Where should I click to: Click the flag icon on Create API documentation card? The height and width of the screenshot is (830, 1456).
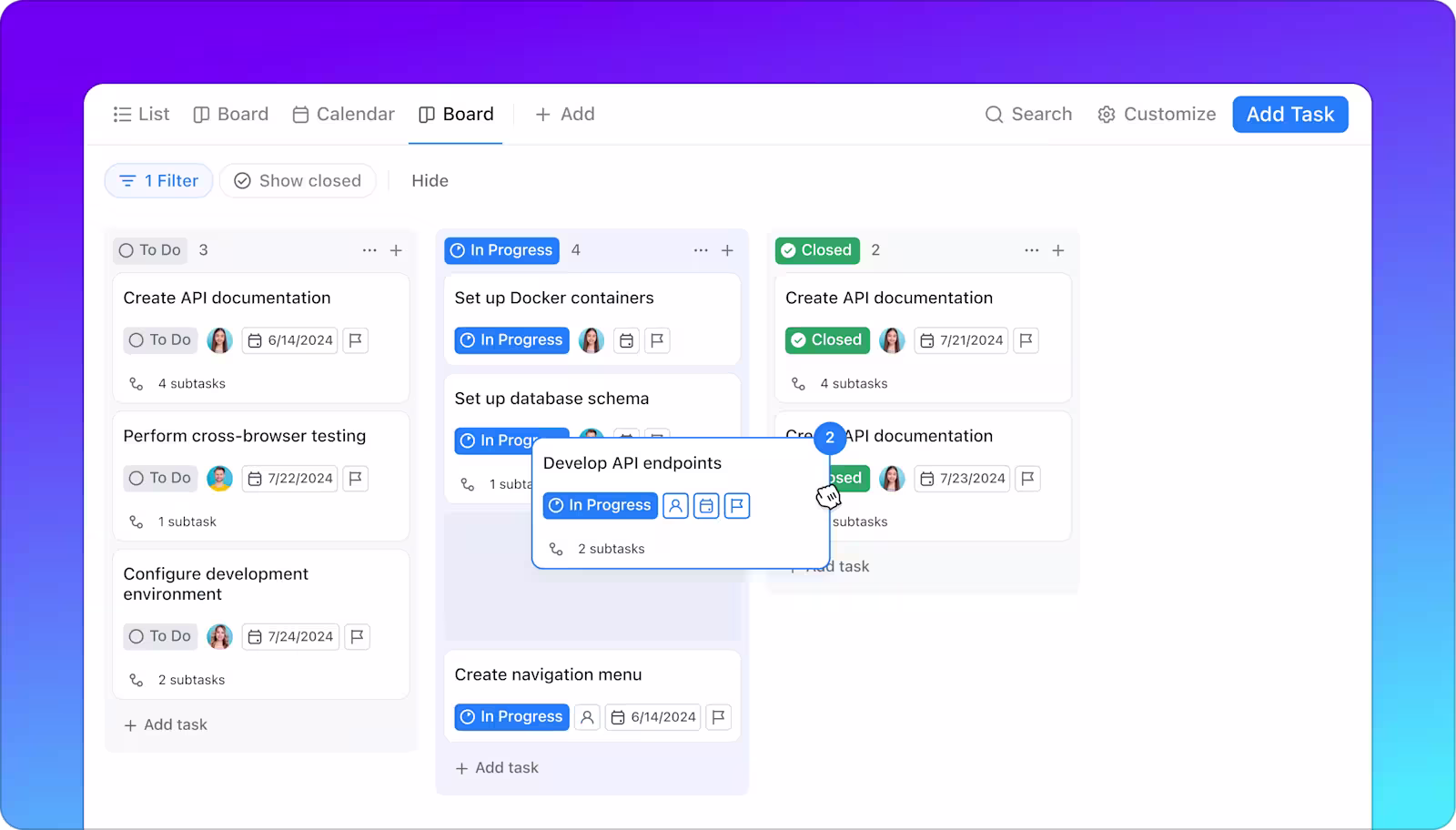(x=355, y=339)
